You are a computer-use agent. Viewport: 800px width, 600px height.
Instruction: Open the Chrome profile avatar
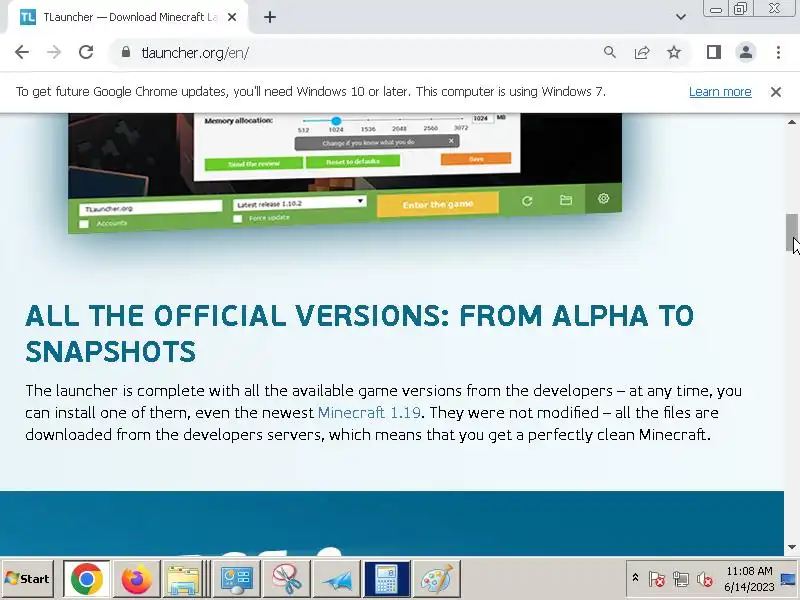(746, 52)
